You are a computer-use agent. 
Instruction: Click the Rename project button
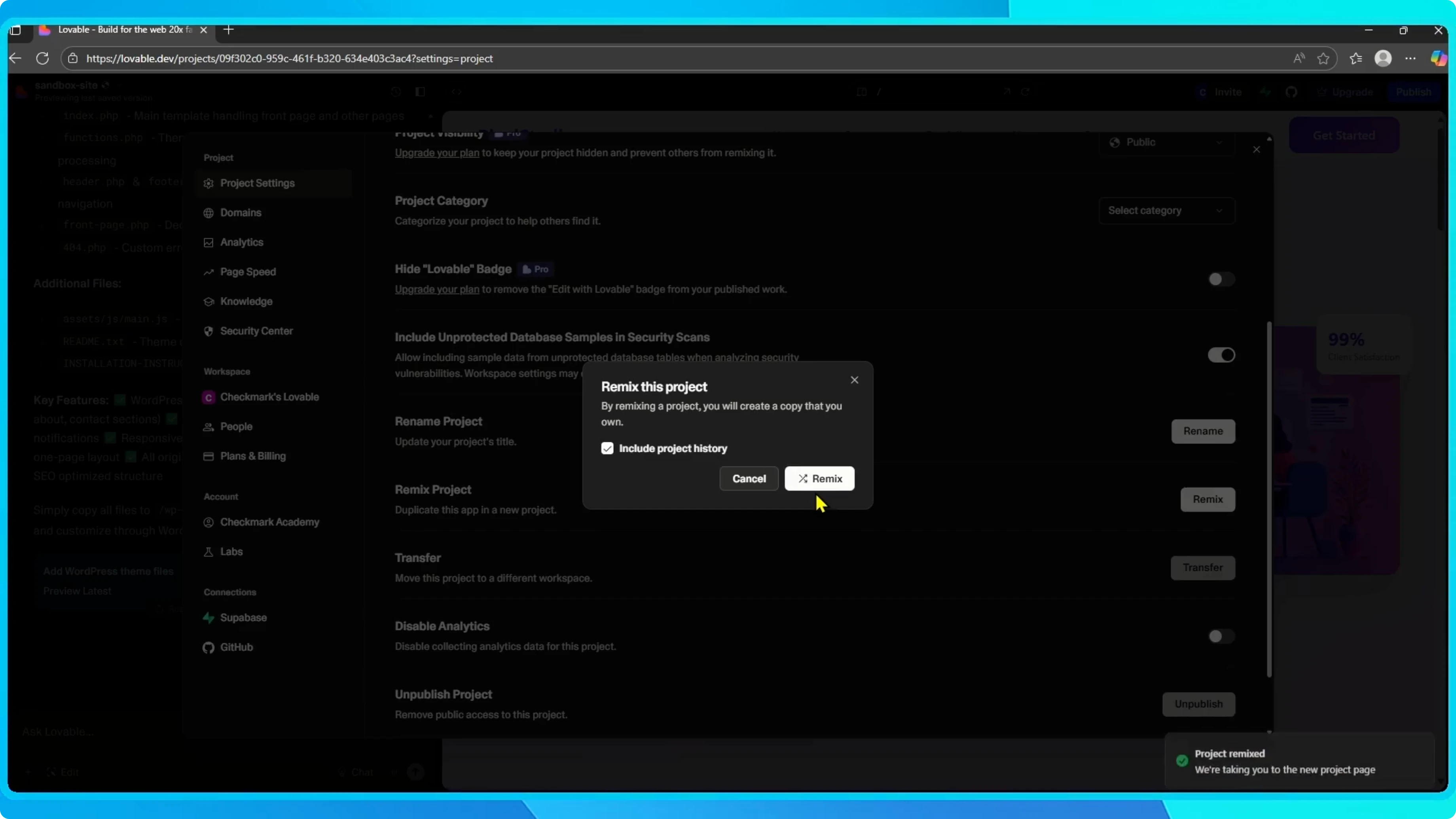[x=1203, y=431]
